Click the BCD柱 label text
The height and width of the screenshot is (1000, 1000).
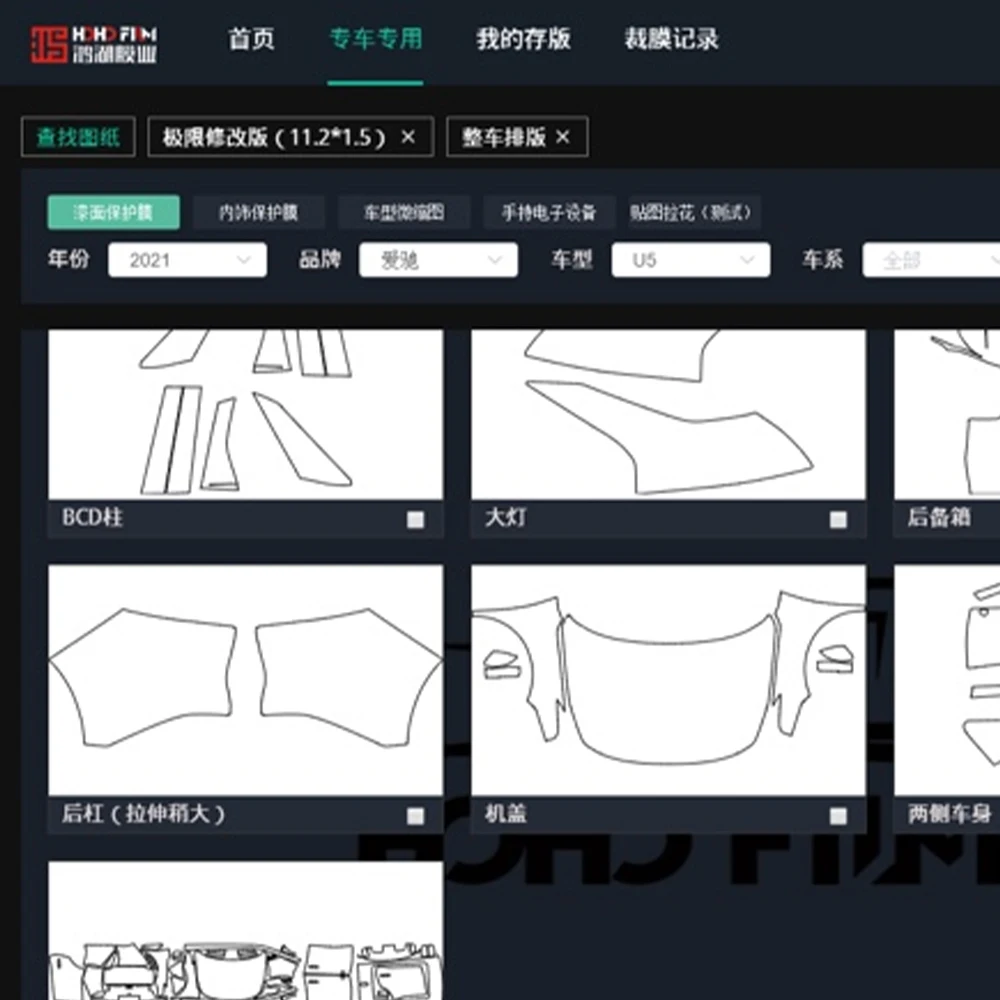click(92, 517)
